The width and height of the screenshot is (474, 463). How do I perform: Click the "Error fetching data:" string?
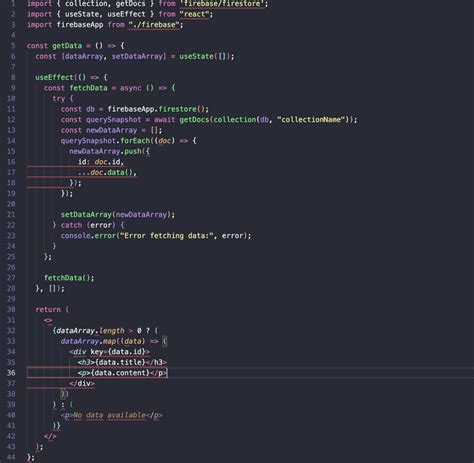(167, 236)
